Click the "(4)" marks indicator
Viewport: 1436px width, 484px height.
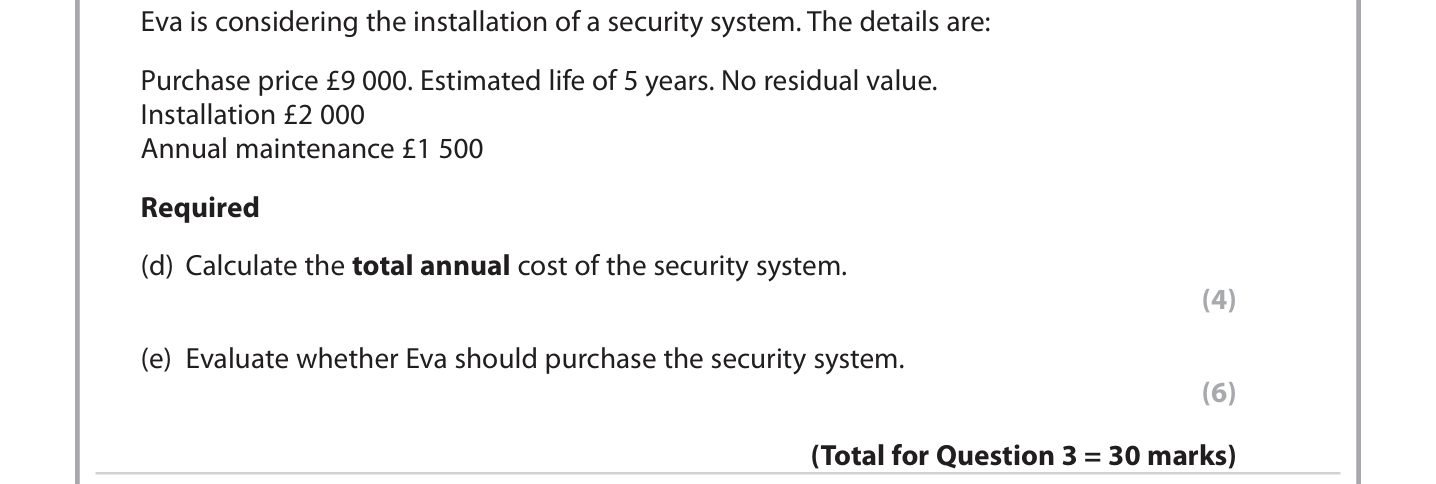pyautogui.click(x=1218, y=300)
